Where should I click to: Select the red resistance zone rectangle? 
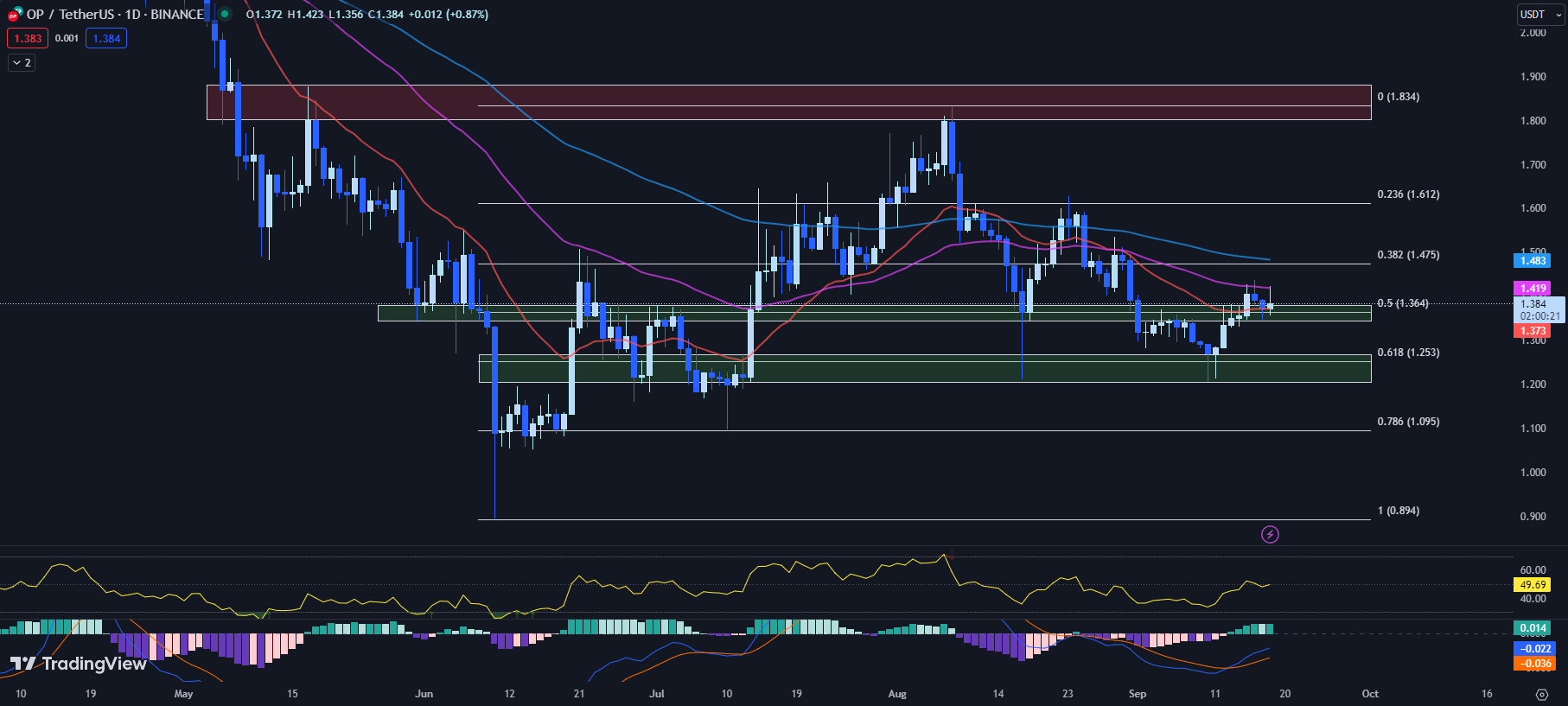(788, 102)
